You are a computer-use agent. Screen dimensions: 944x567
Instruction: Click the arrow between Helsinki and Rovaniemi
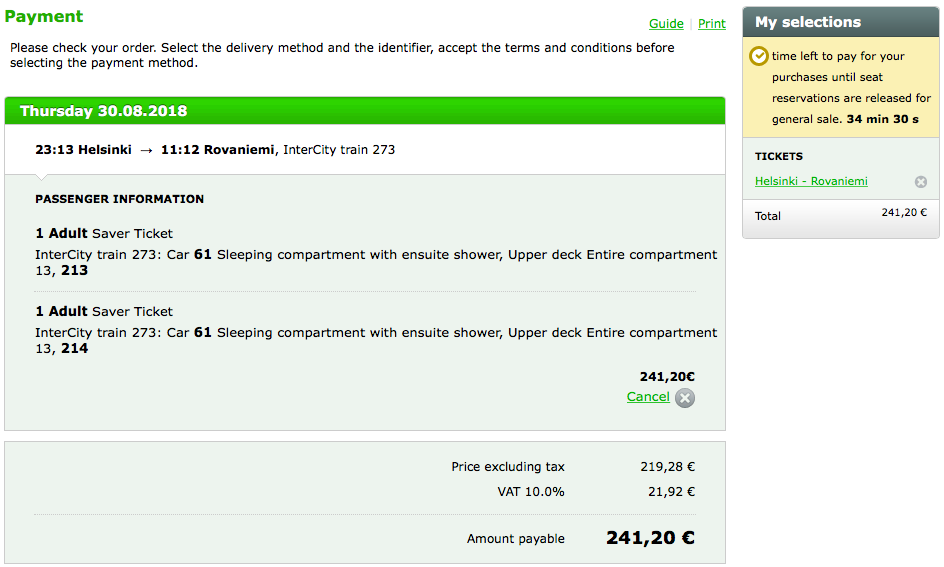pos(146,150)
